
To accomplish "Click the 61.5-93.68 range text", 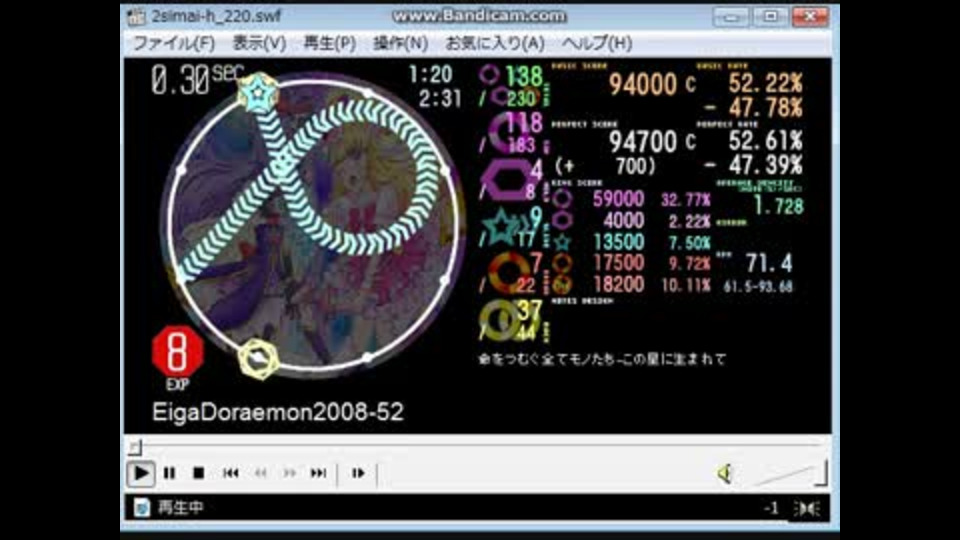I will point(758,287).
